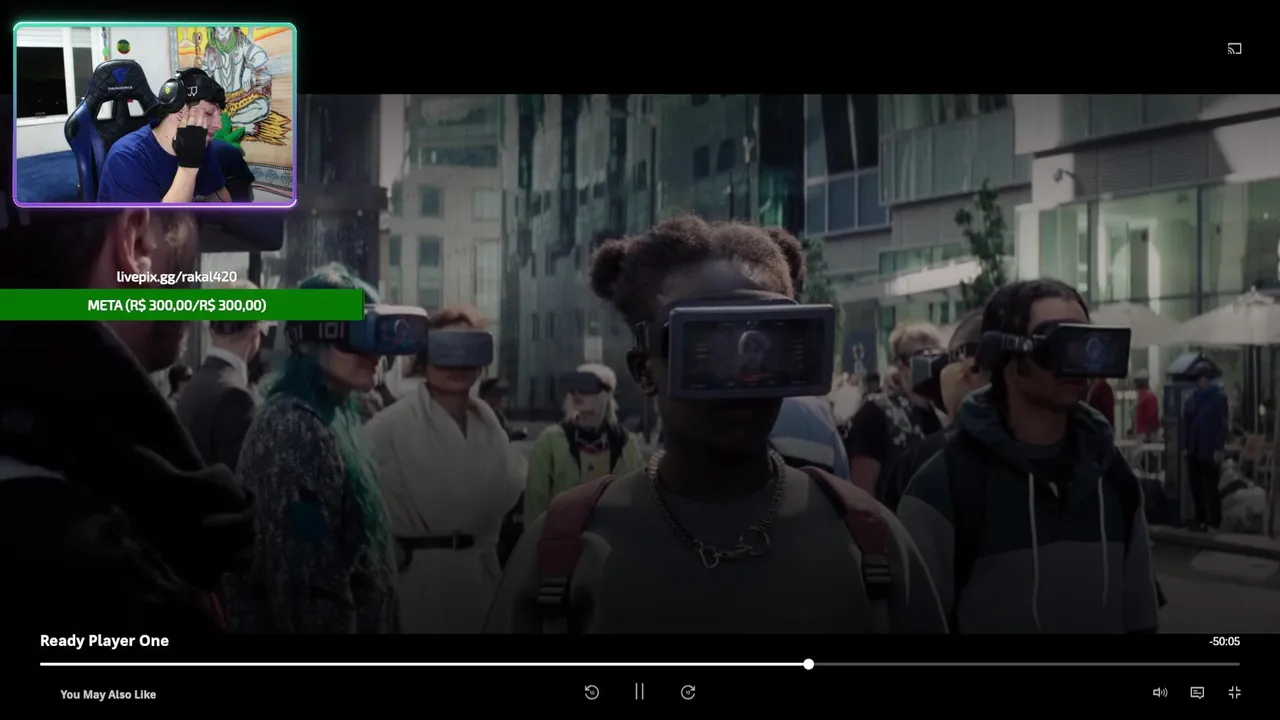Viewport: 1280px width, 720px height.
Task: Click the livepix.gg/rakal420 text
Action: coord(177,277)
